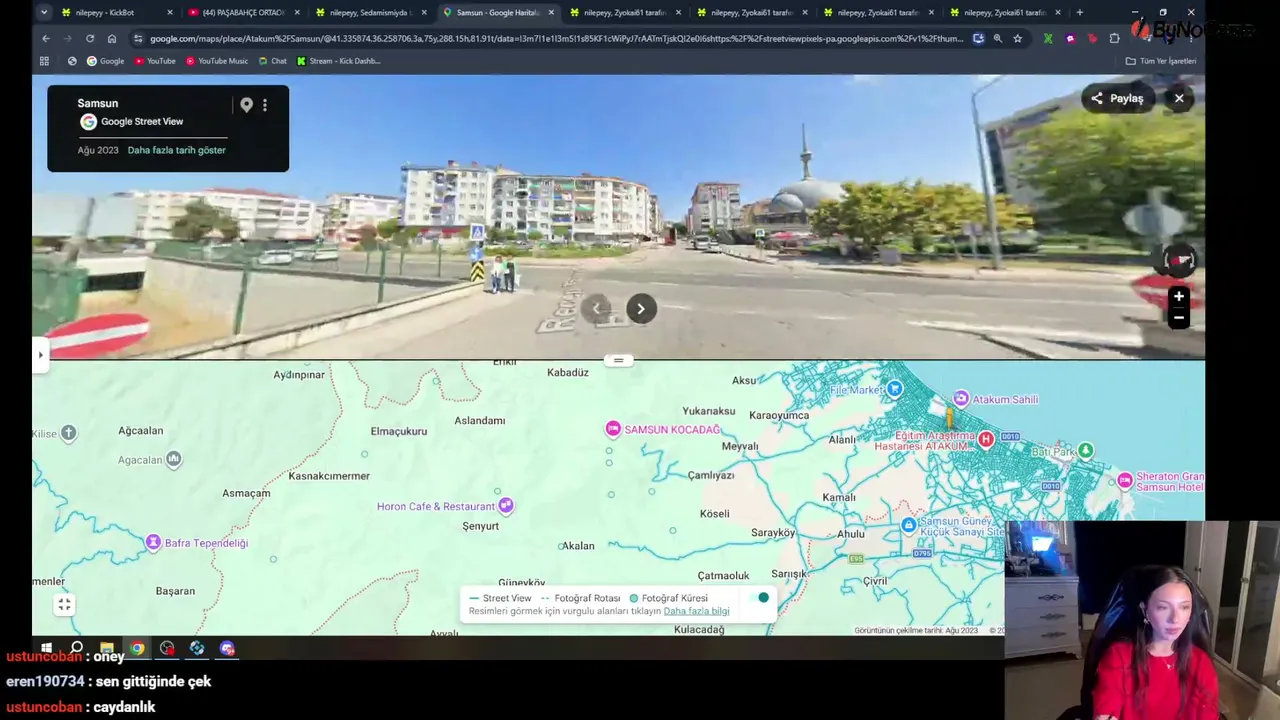
Task: Go back in the browser history
Action: click(x=46, y=39)
